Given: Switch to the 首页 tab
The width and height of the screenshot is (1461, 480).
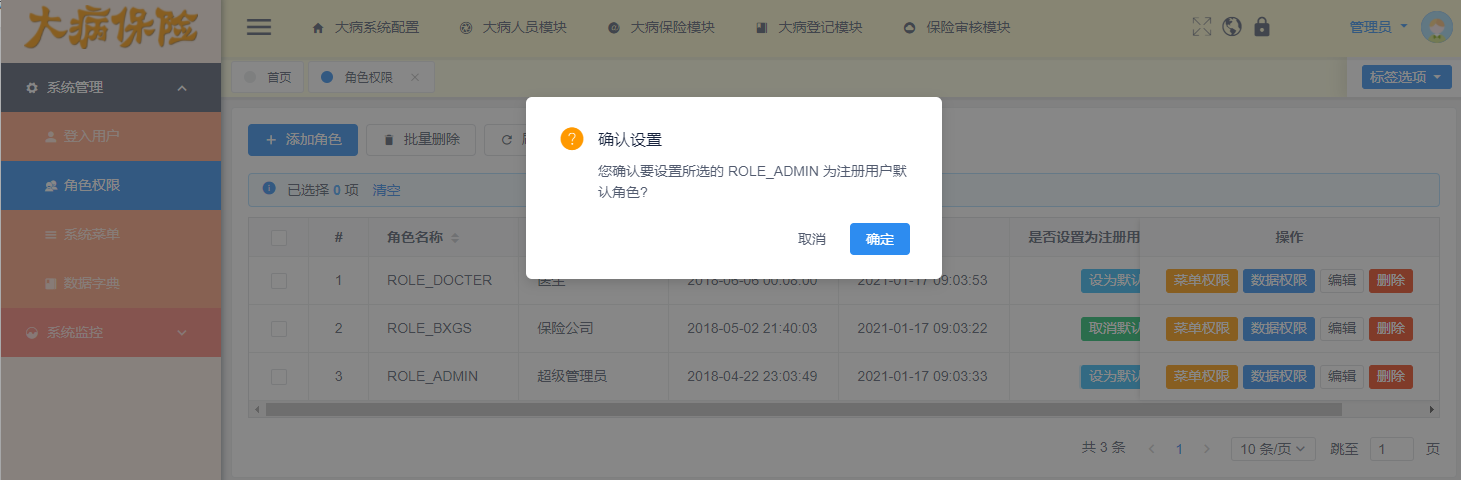Looking at the screenshot, I should pos(267,77).
